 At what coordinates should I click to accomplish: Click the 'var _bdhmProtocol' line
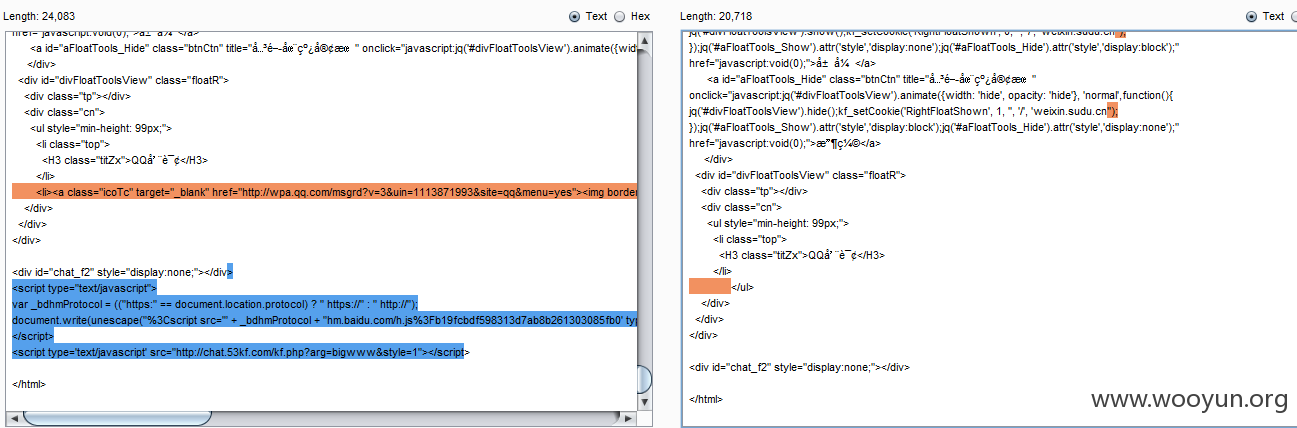(x=215, y=303)
